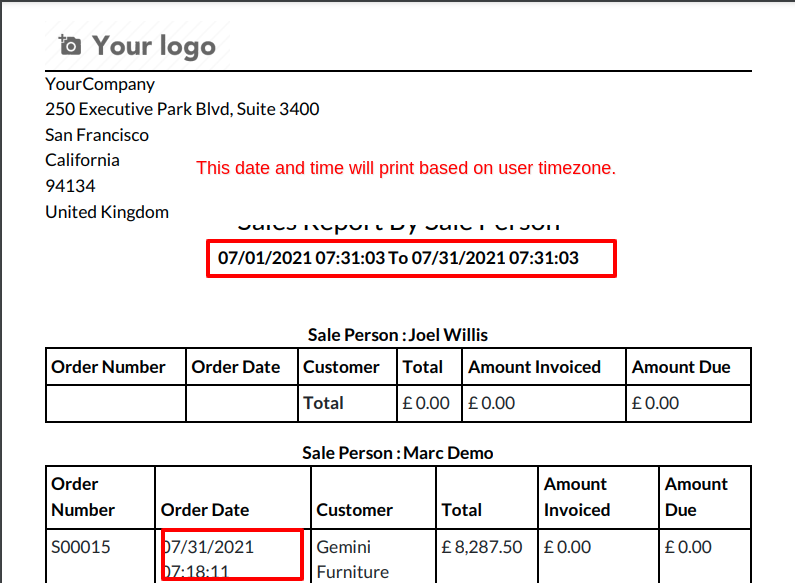Click the Amount Due header in Joel Willis table
Image resolution: width=795 pixels, height=583 pixels.
[681, 367]
